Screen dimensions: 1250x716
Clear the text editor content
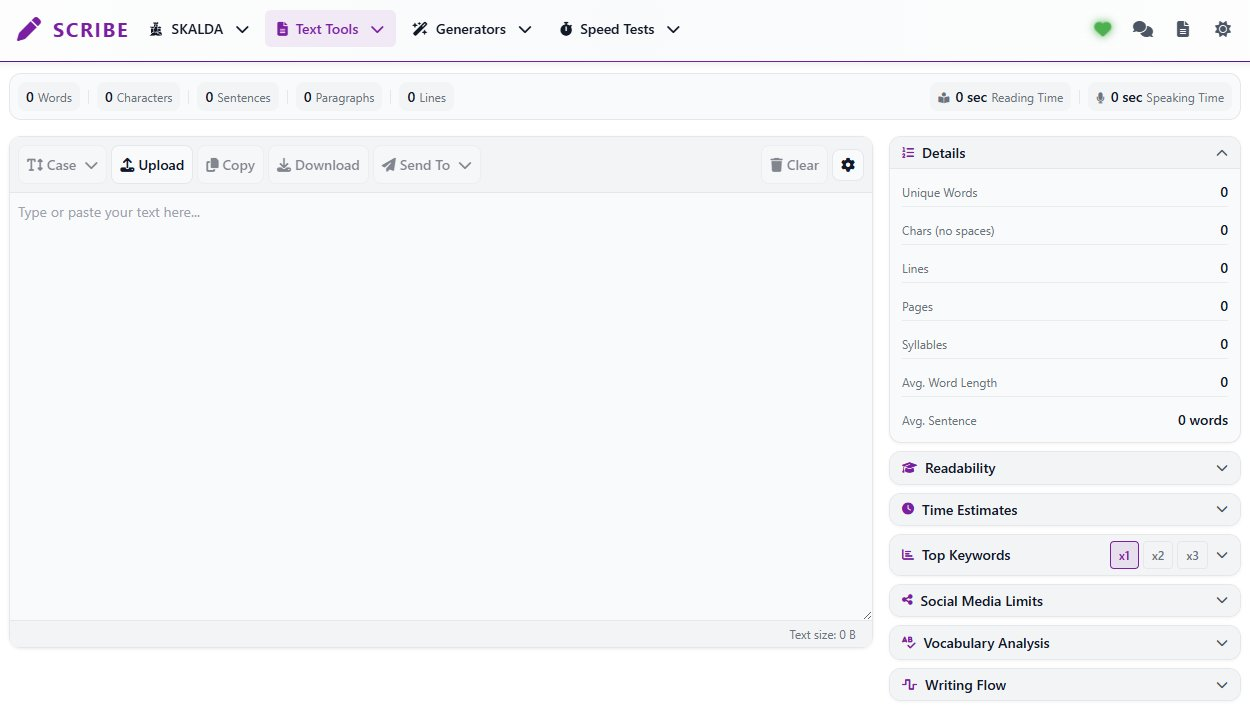pos(794,164)
